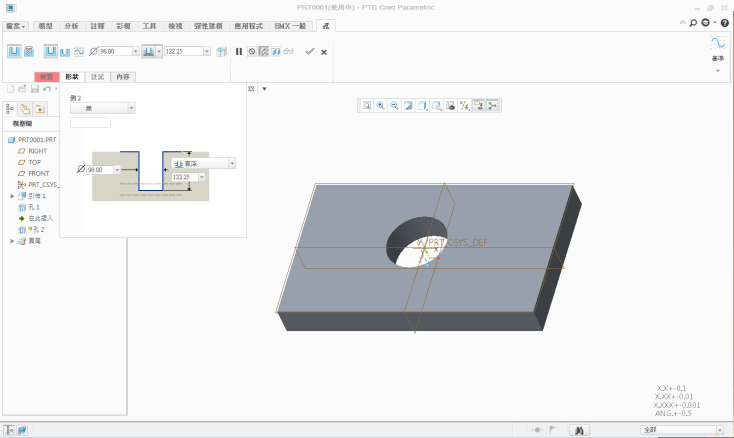
Task: Expand the 引伸 1 feature in the model tree
Action: pyautogui.click(x=12, y=196)
